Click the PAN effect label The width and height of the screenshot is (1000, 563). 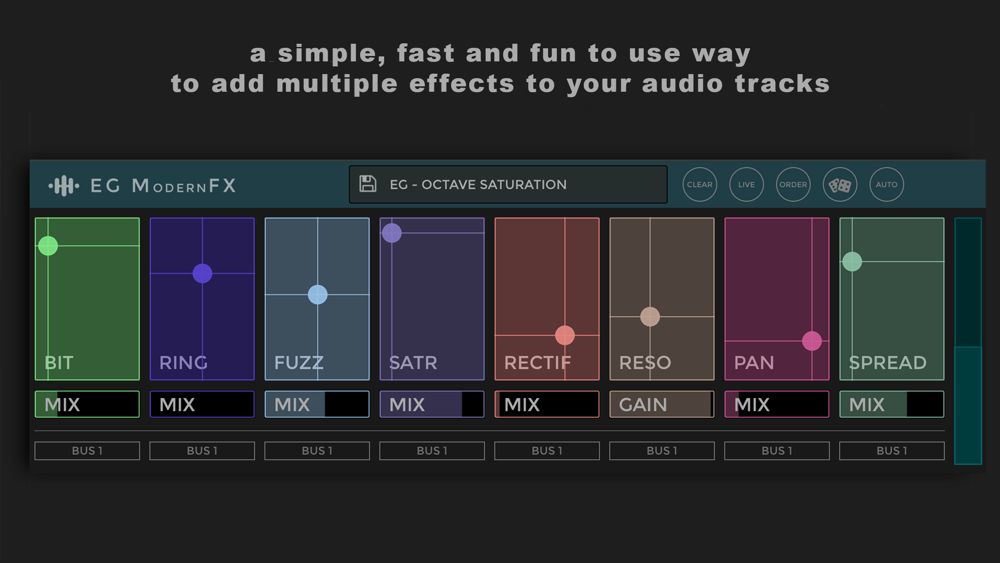(x=754, y=363)
